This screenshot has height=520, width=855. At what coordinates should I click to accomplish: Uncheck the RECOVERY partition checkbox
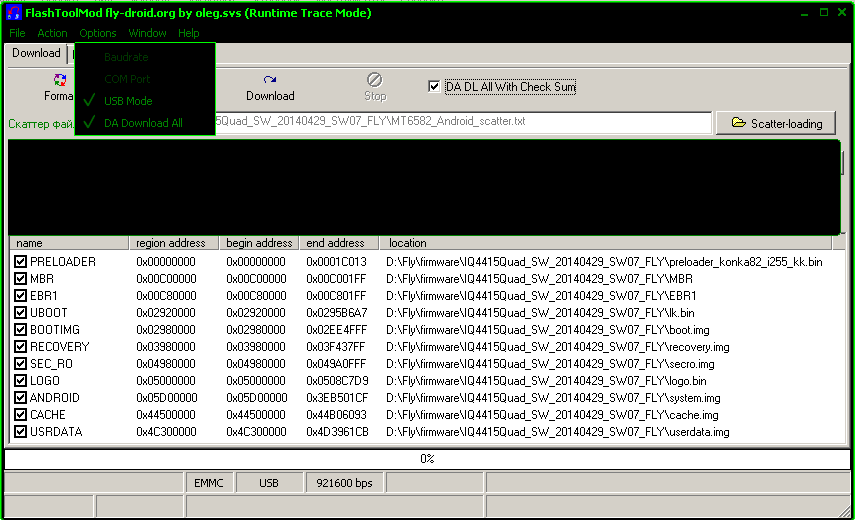click(20, 346)
